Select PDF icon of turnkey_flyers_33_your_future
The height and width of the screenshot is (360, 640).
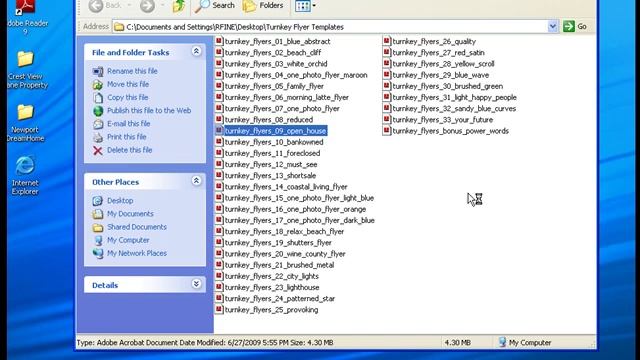click(x=387, y=119)
